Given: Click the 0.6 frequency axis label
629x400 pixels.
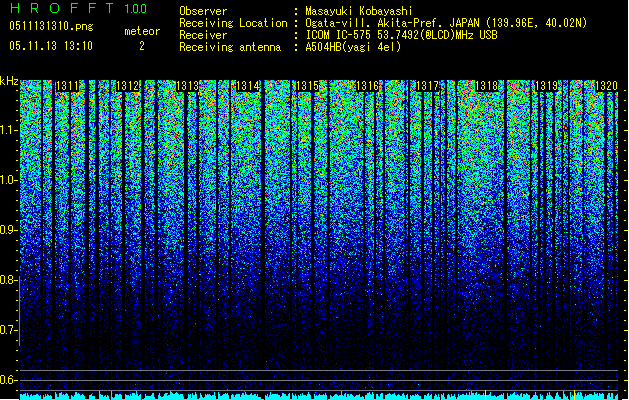Looking at the screenshot, I should [x=9, y=380].
